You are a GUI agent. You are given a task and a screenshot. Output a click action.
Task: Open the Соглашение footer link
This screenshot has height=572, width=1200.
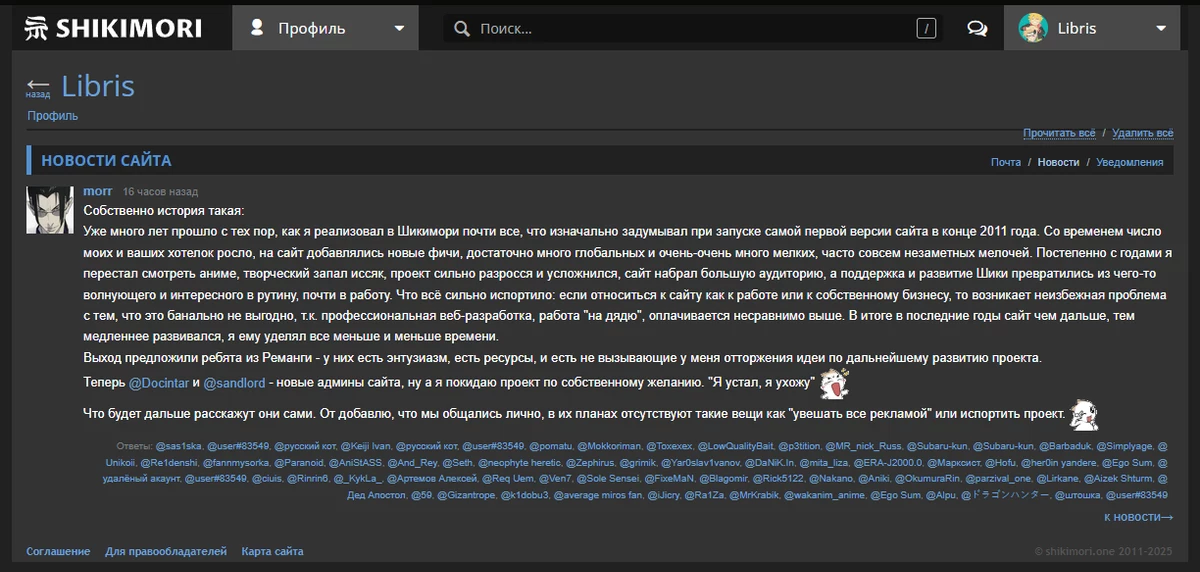(58, 551)
